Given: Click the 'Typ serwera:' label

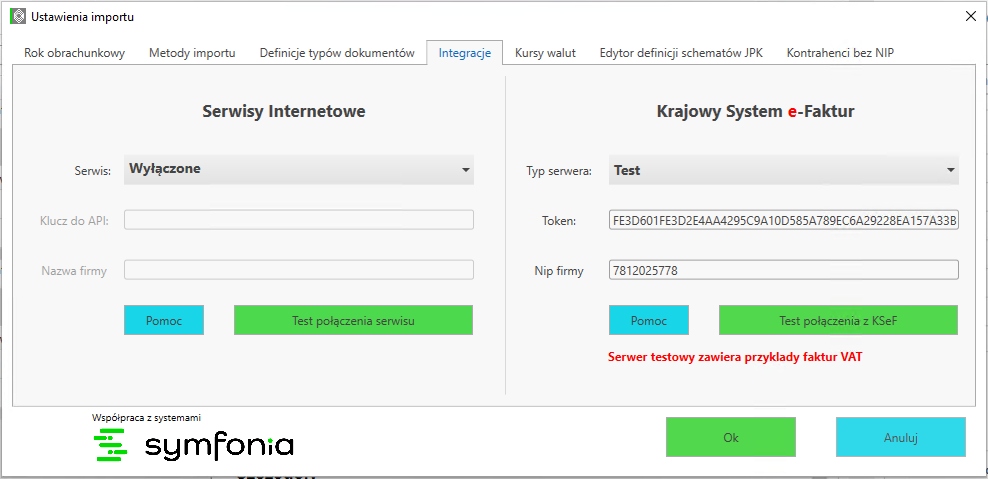Looking at the screenshot, I should tap(559, 171).
